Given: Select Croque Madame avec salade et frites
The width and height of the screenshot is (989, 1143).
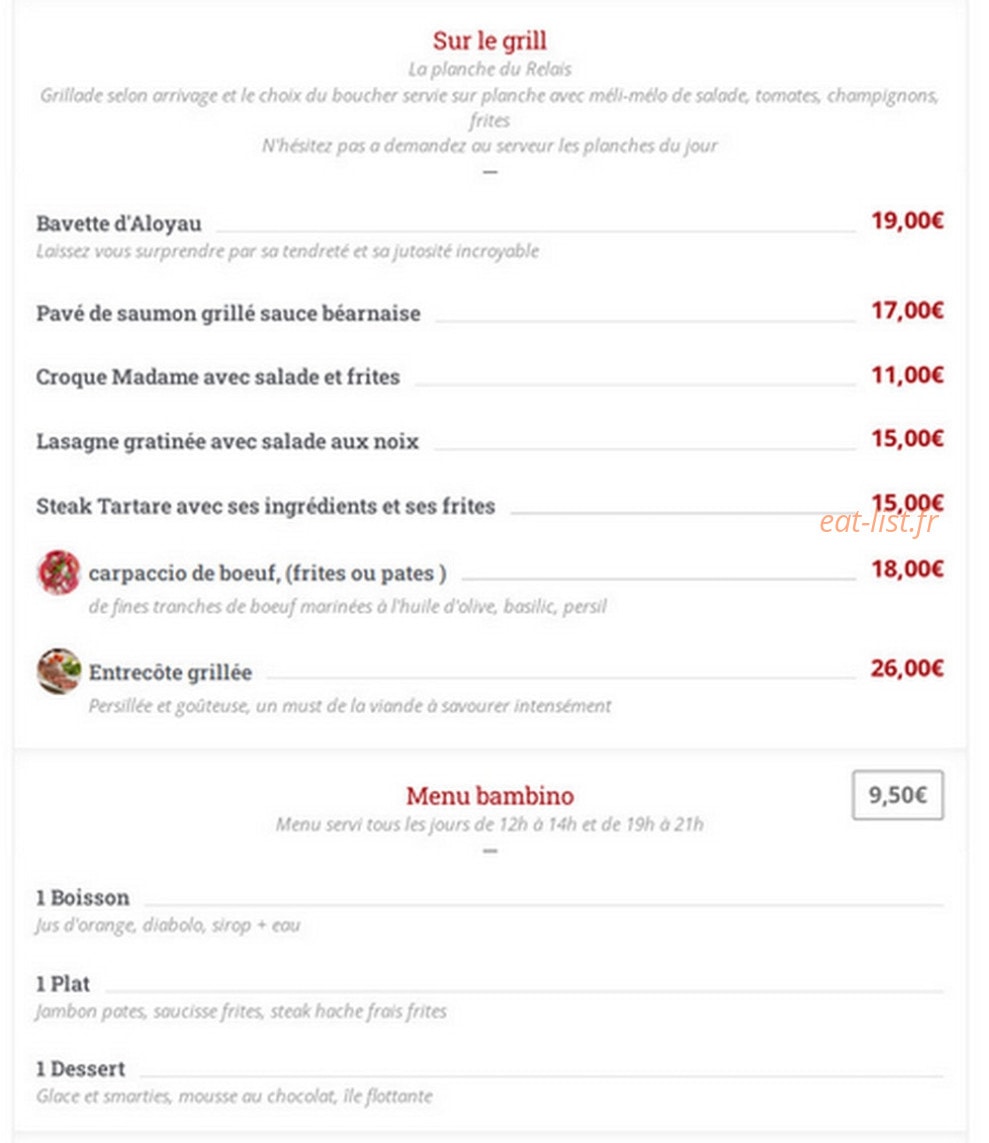Looking at the screenshot, I should point(218,377).
